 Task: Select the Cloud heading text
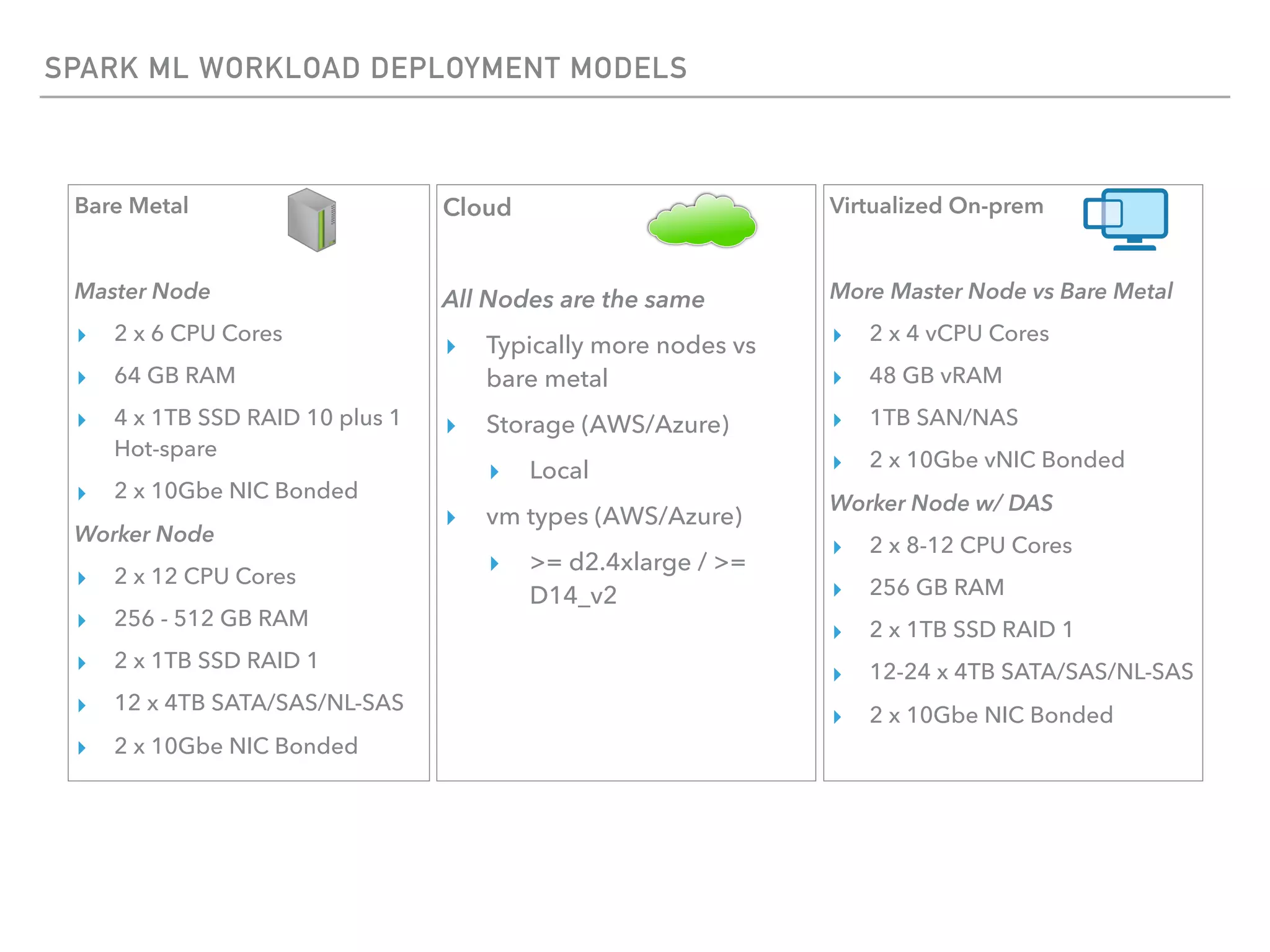pos(477,208)
